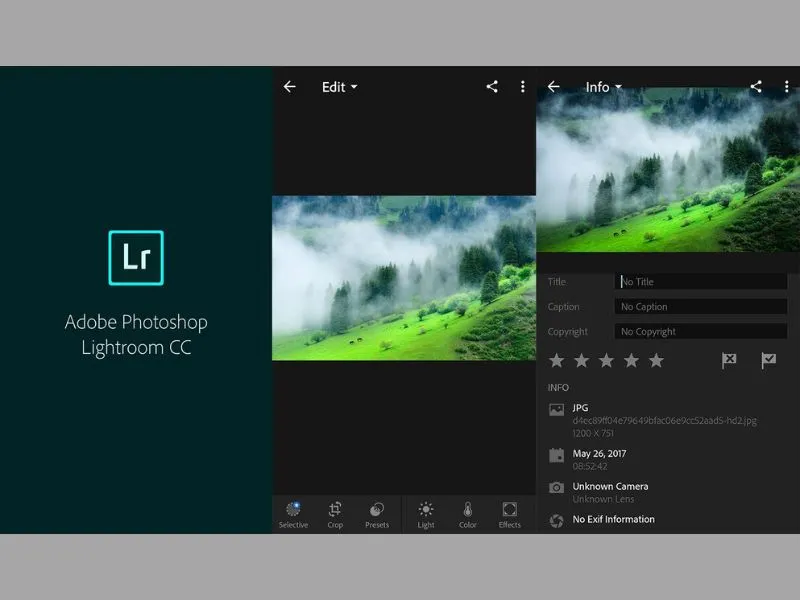This screenshot has width=800, height=600.
Task: Tap the photo in Edit screen
Action: [404, 278]
